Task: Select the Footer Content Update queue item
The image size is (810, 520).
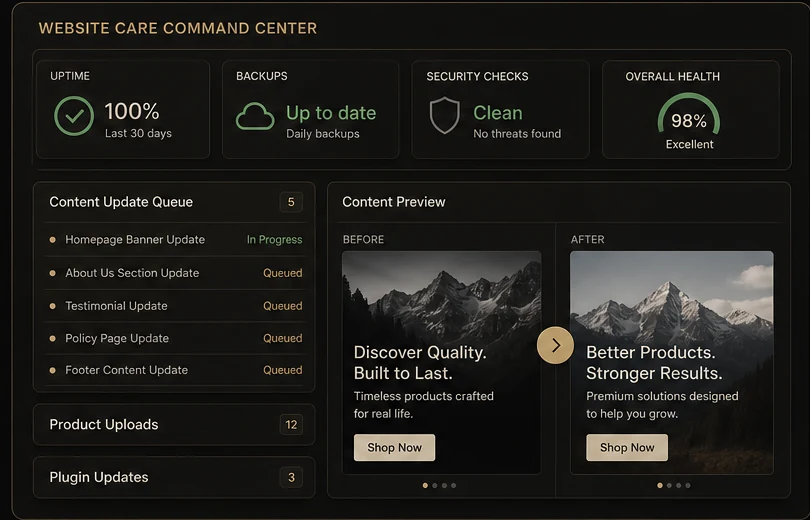Action: point(176,370)
